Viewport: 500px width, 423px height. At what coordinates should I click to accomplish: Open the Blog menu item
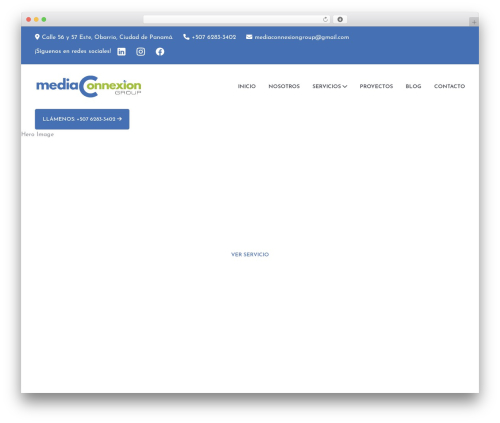413,86
